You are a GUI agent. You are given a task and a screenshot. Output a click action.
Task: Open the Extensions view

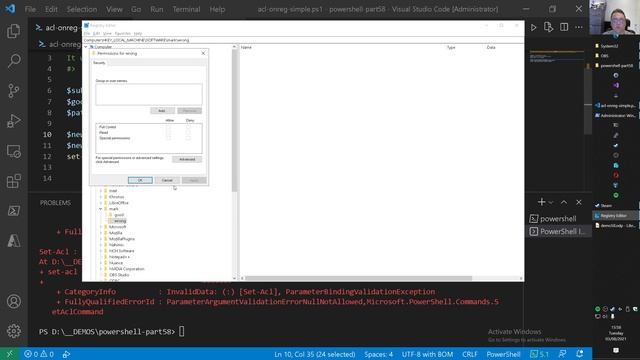tap(13, 181)
